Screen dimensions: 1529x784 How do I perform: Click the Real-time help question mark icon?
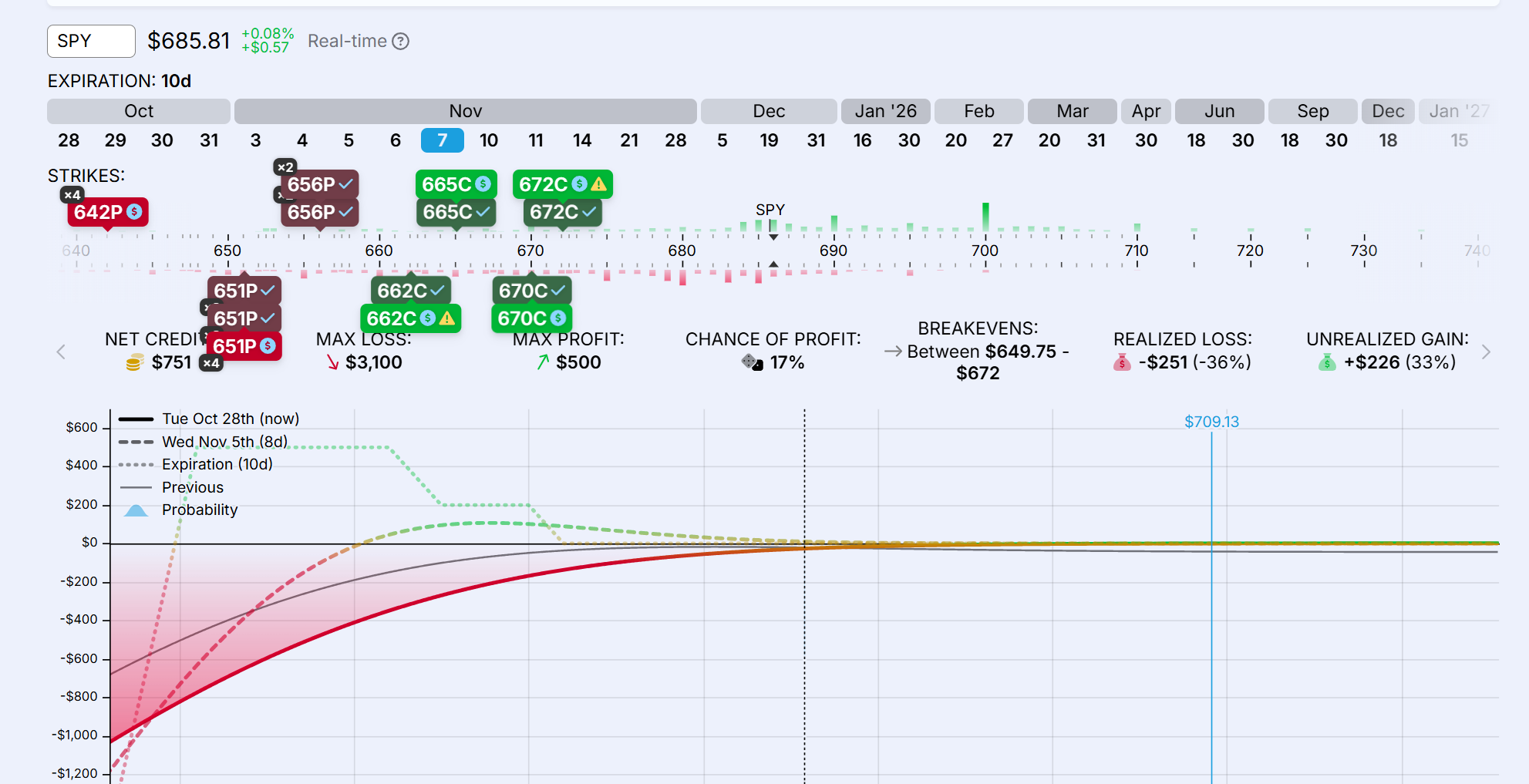coord(400,42)
